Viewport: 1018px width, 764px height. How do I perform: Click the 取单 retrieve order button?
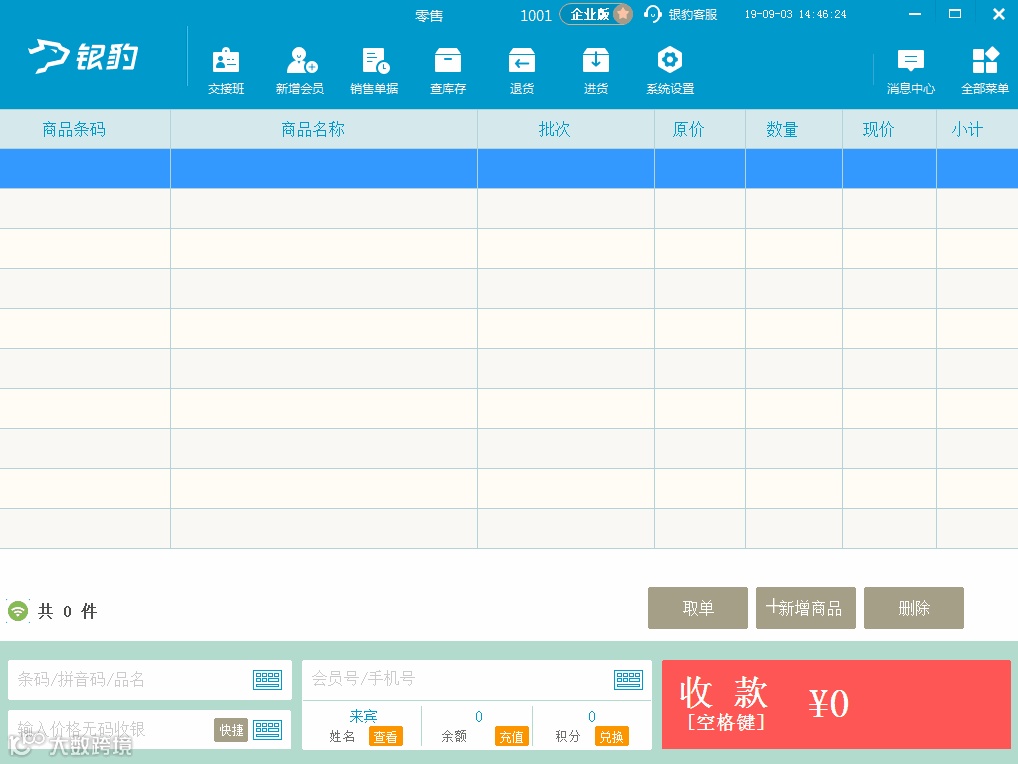[698, 608]
